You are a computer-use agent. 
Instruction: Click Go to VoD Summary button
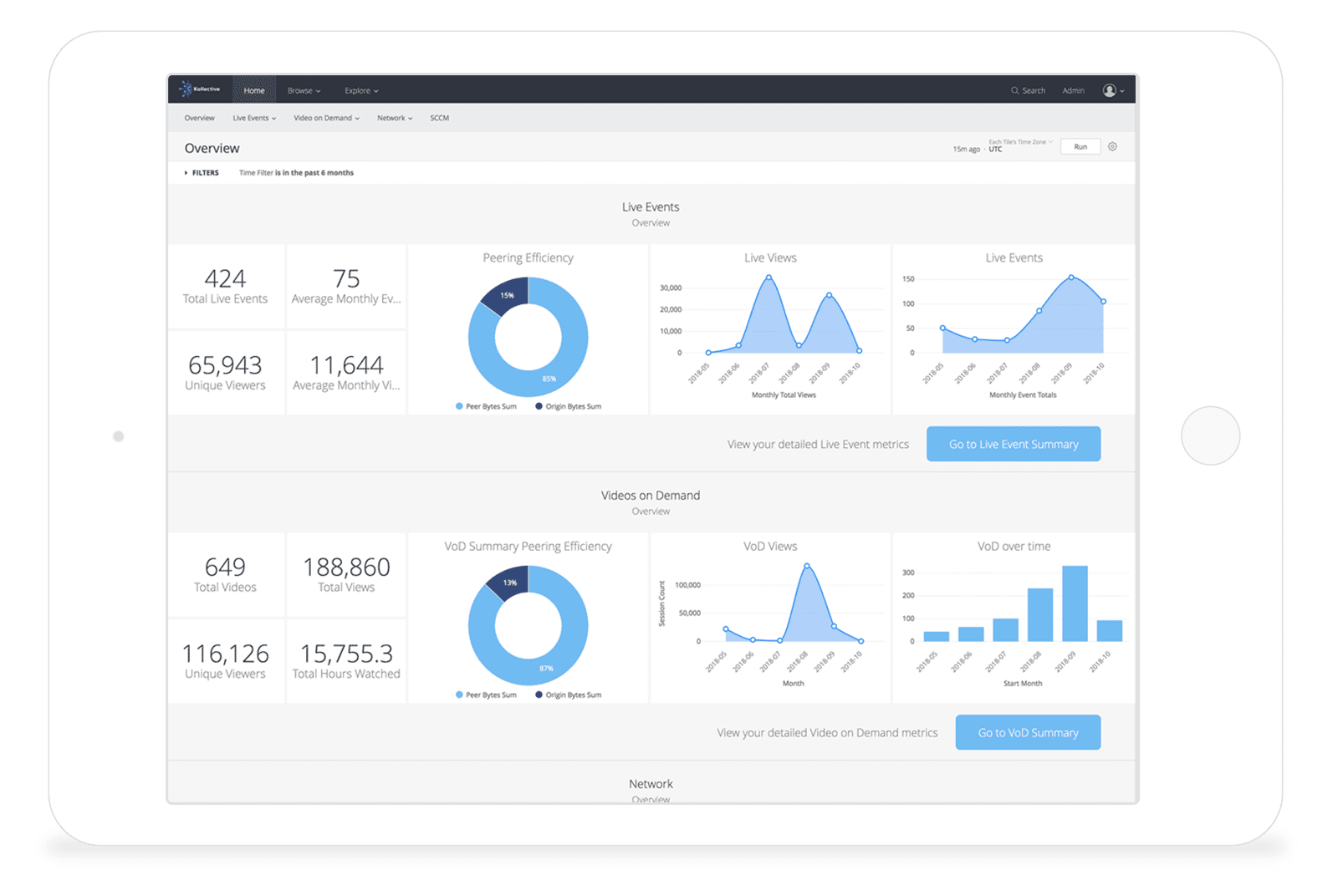pos(1028,732)
